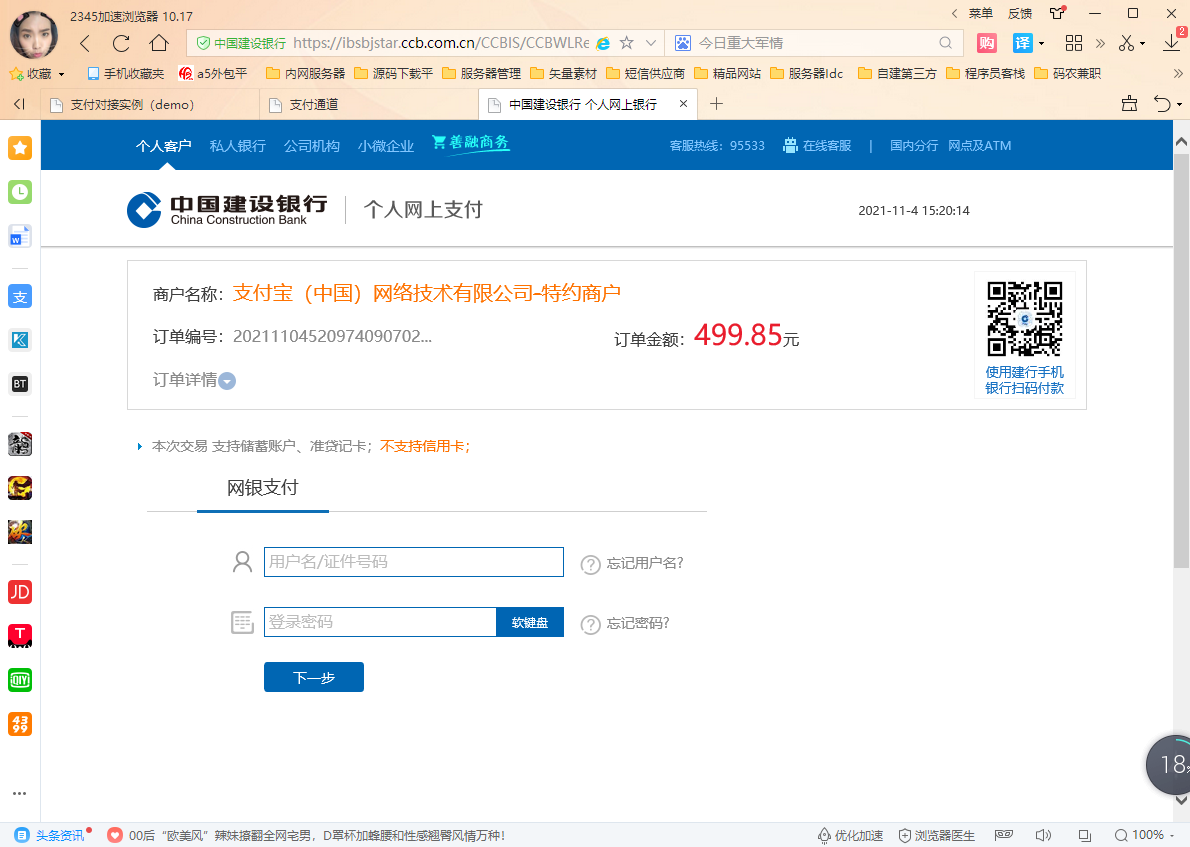Screen dimensions: 1190x847
Task: Expand the screenshot tool dropdown arrow
Action: pos(1142,44)
